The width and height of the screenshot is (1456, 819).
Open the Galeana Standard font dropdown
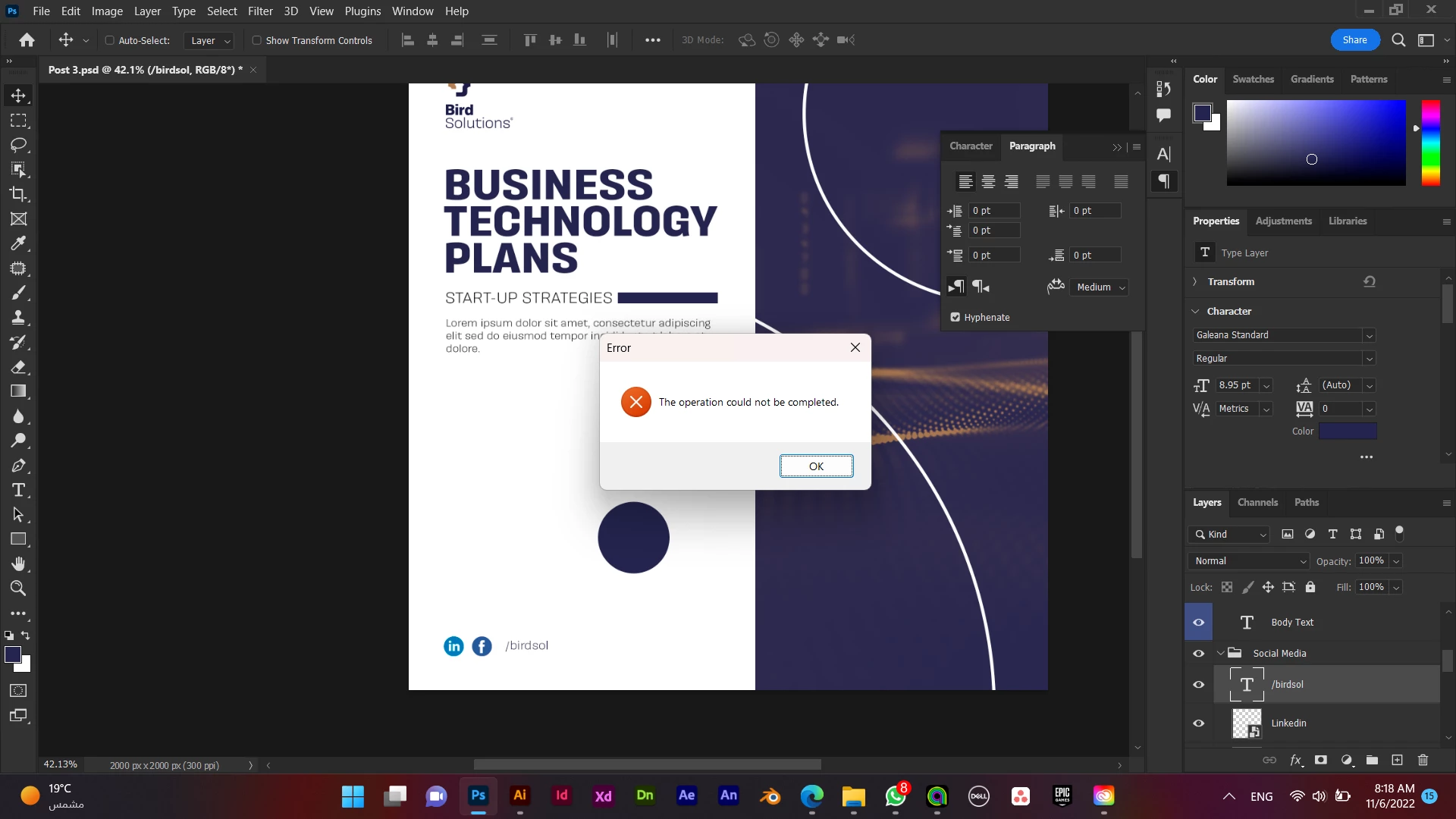click(1369, 335)
